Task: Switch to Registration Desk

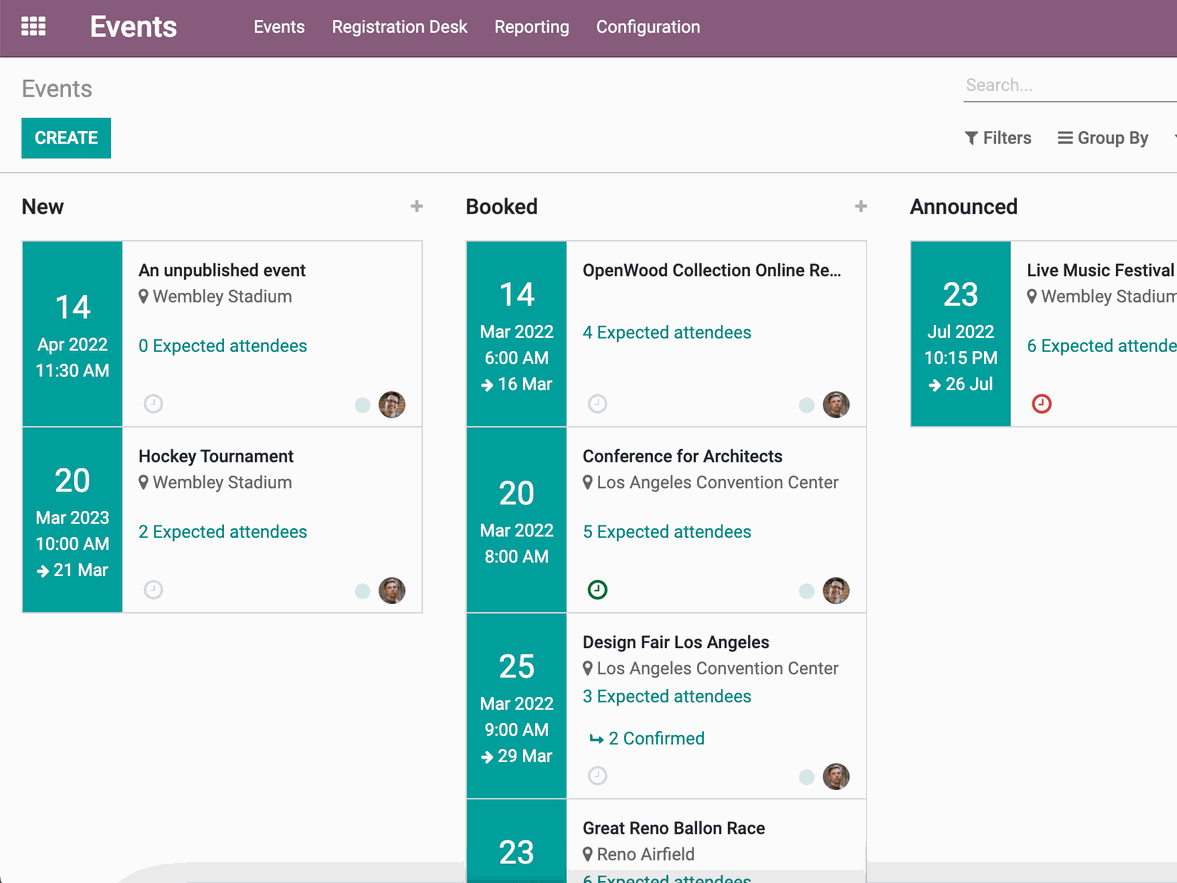Action: [x=399, y=27]
